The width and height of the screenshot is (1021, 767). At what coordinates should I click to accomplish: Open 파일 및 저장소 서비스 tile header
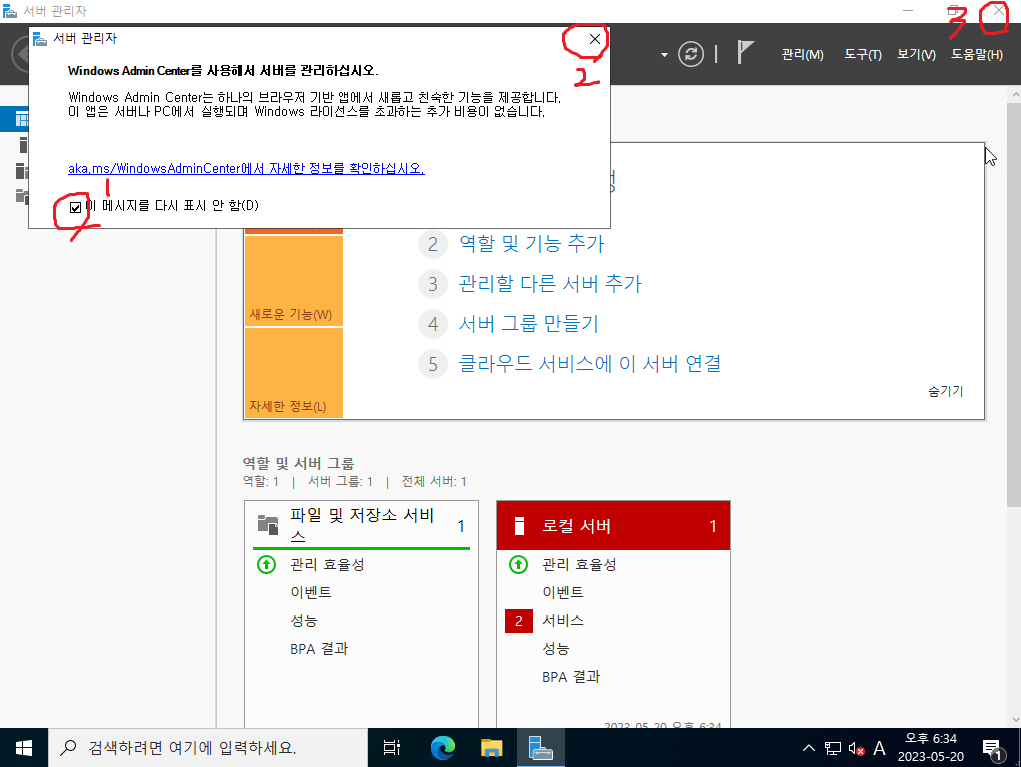(x=361, y=525)
